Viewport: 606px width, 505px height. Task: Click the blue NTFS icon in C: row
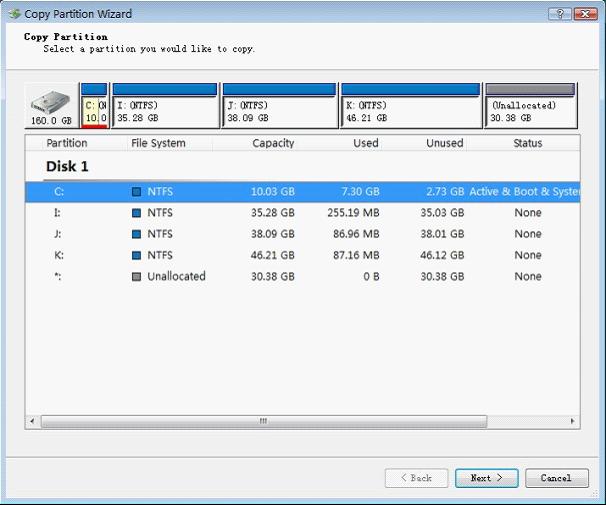[137, 191]
